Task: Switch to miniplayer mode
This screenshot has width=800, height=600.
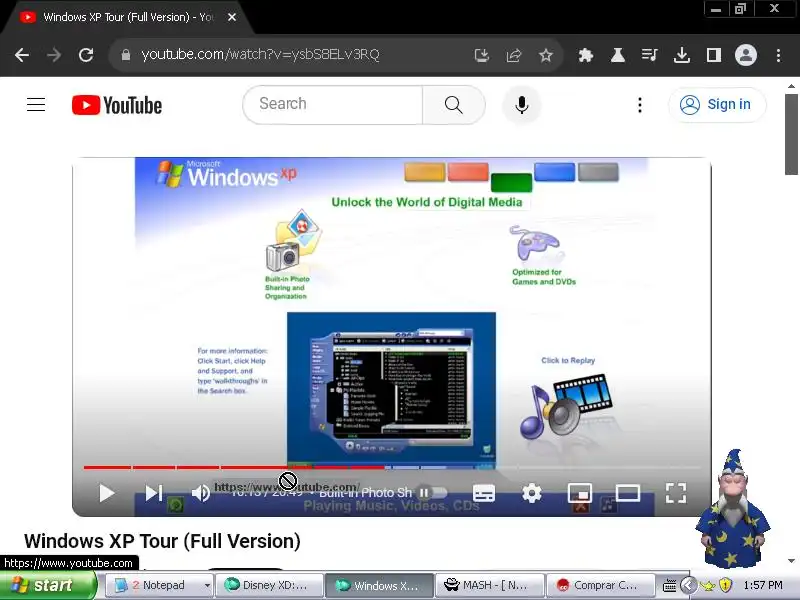Action: 580,493
